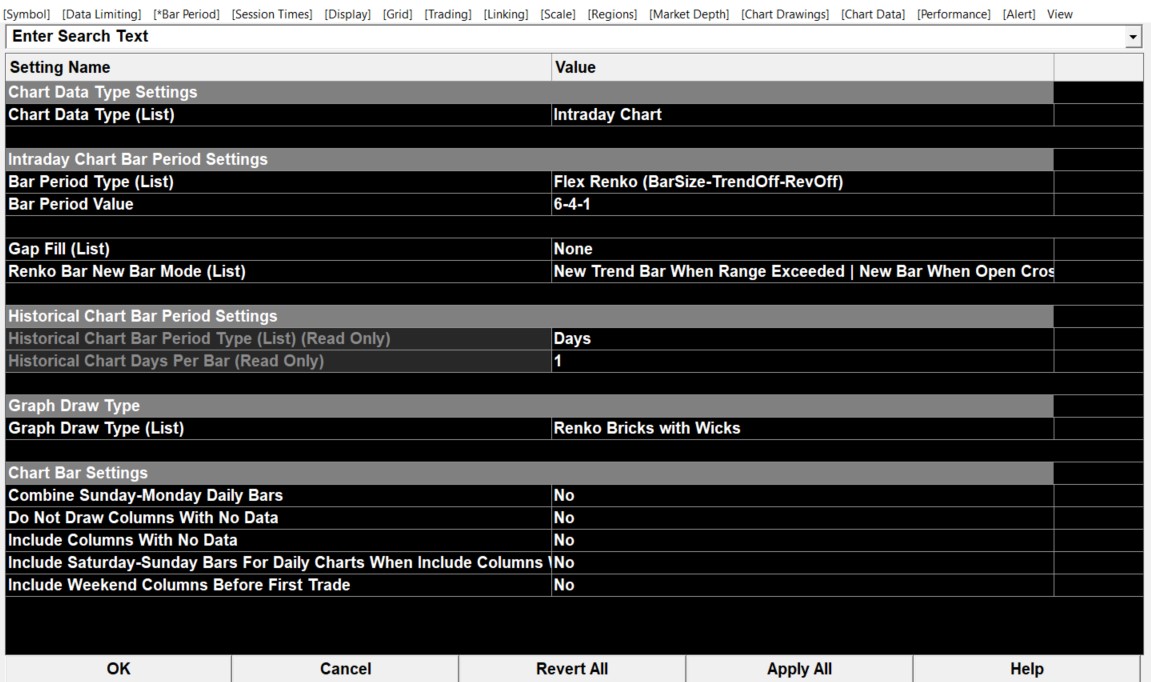
Task: Click the Setting Name column header
Action: pos(278,68)
